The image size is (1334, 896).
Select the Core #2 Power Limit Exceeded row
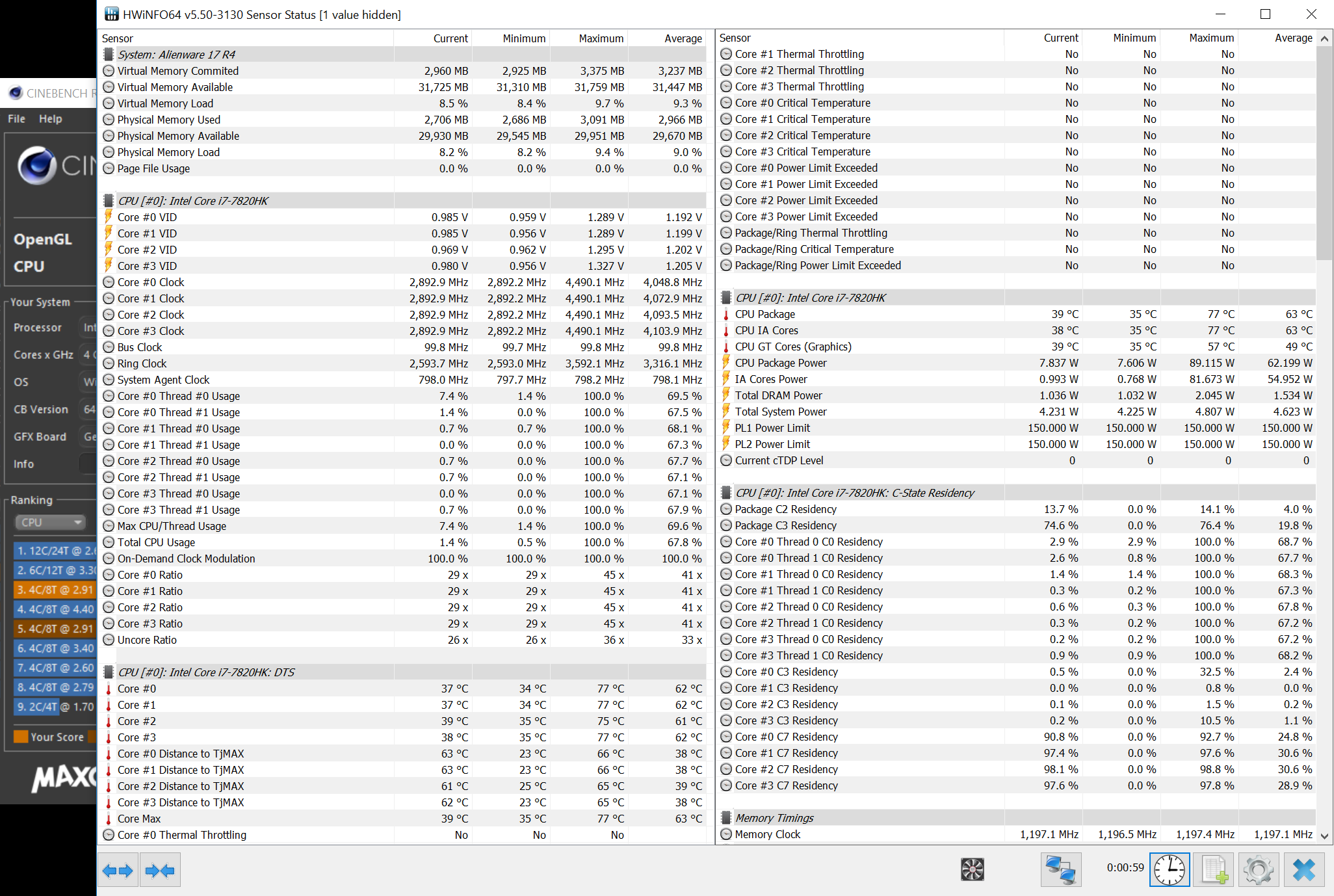tap(1017, 200)
